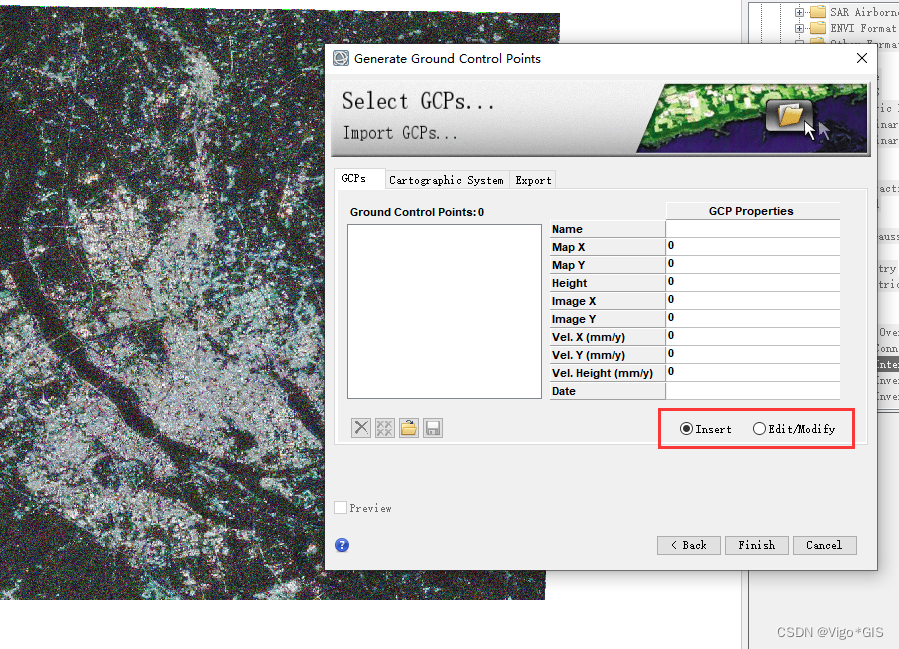Click the dialog's title bar app icon
Image resolution: width=899 pixels, height=649 pixels.
[x=341, y=58]
